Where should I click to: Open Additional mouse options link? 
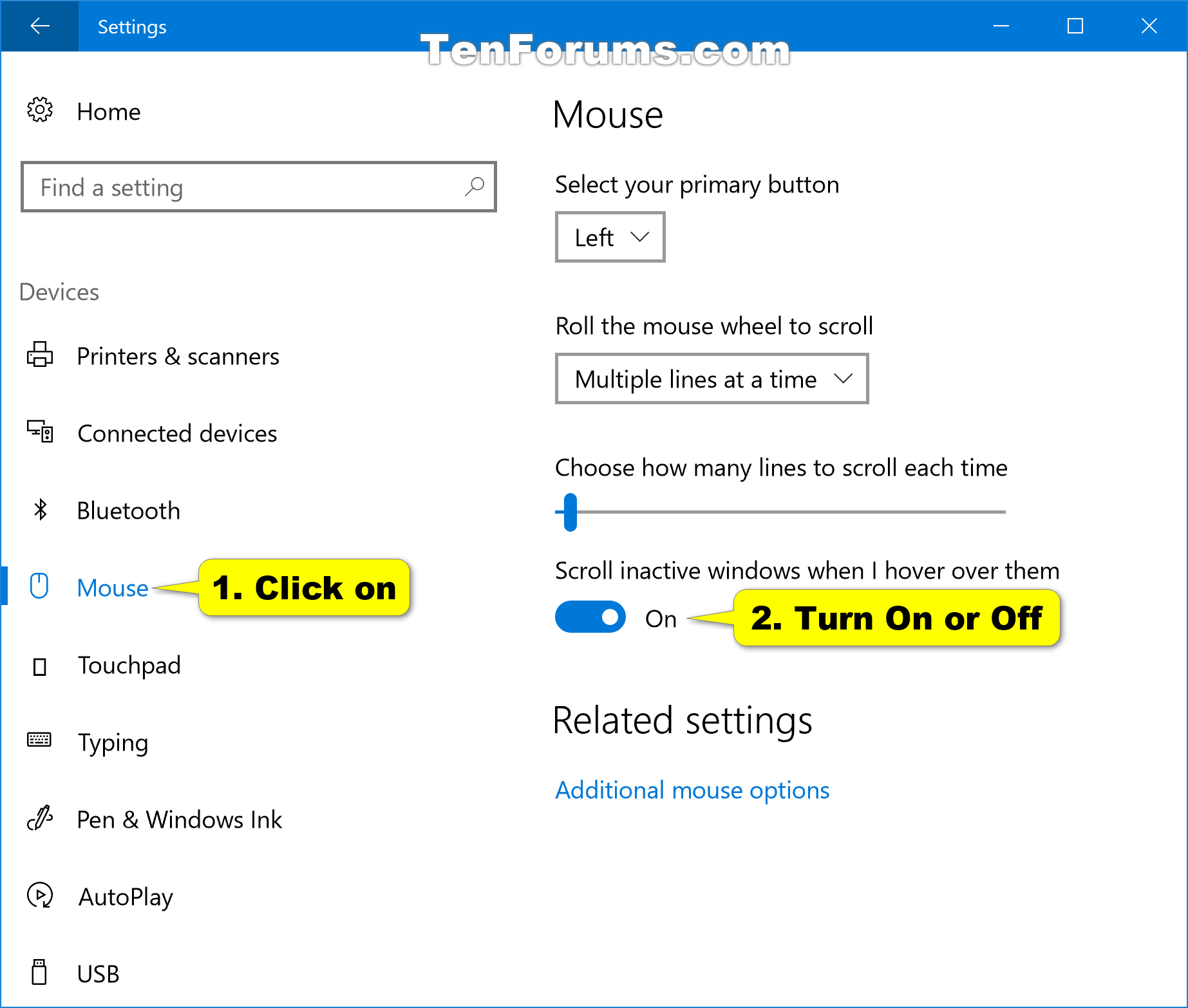(692, 790)
